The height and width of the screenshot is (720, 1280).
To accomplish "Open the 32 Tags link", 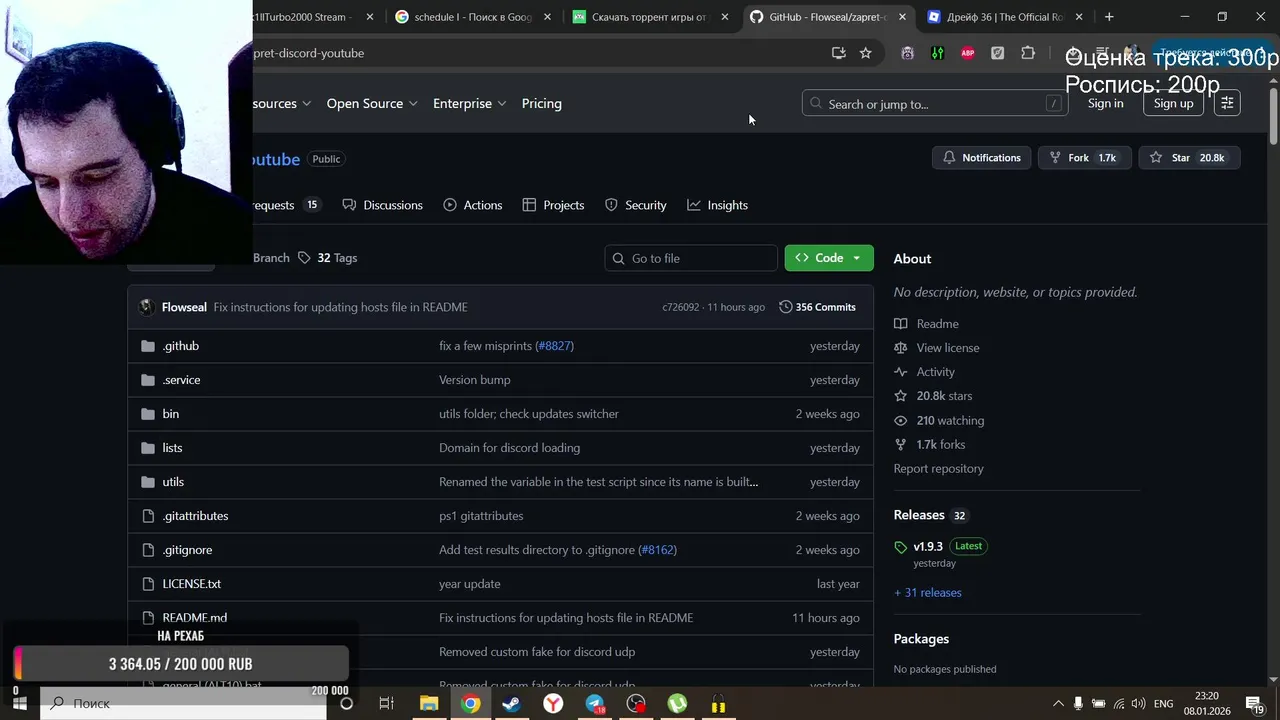I will [327, 258].
